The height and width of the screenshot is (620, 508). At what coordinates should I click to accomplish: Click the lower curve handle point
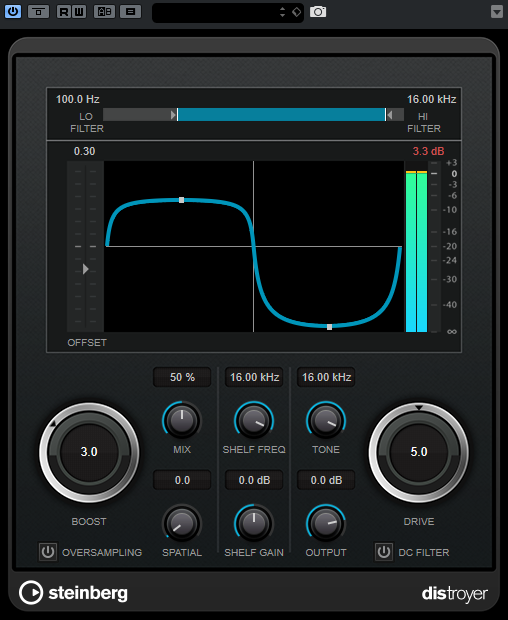coord(329,327)
